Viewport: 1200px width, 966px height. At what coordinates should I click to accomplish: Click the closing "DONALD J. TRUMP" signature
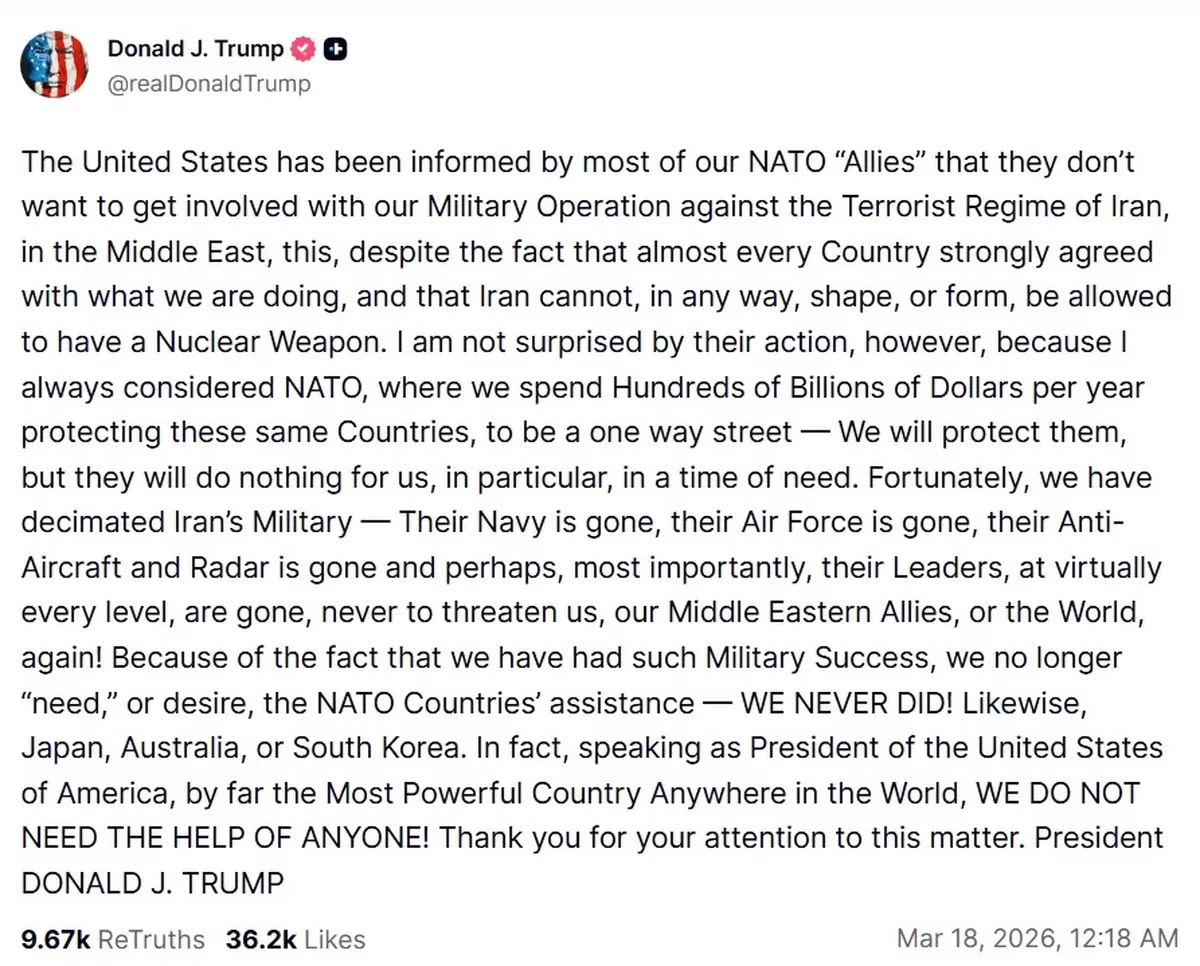[153, 882]
